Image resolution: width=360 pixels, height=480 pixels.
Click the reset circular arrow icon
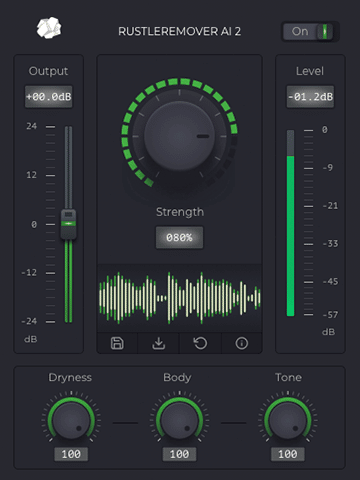point(200,343)
